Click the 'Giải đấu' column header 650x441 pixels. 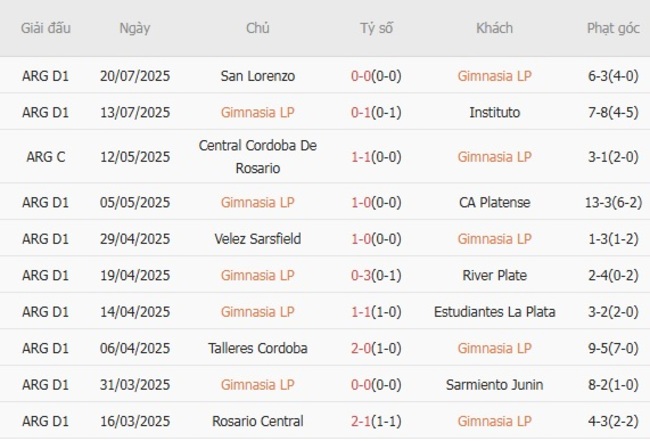(46, 28)
